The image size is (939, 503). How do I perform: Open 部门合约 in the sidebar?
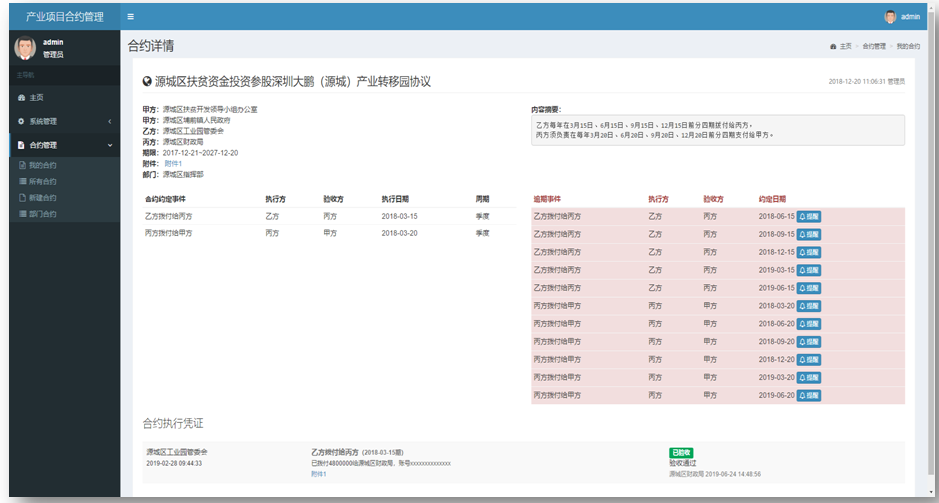(x=41, y=213)
